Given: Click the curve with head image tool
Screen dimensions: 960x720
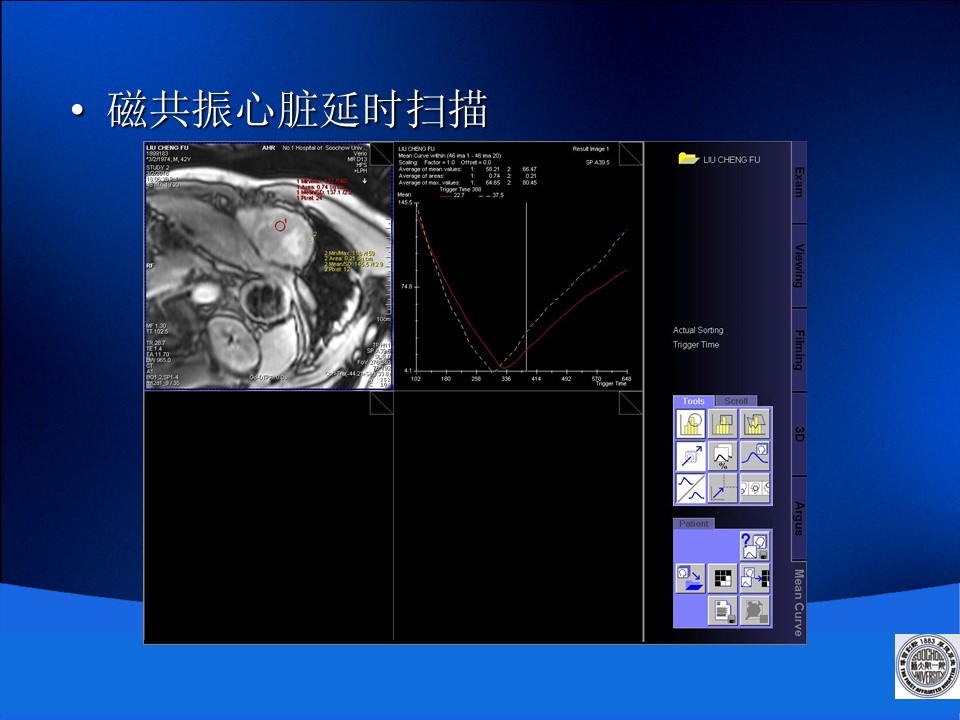Looking at the screenshot, I should coord(754,456).
